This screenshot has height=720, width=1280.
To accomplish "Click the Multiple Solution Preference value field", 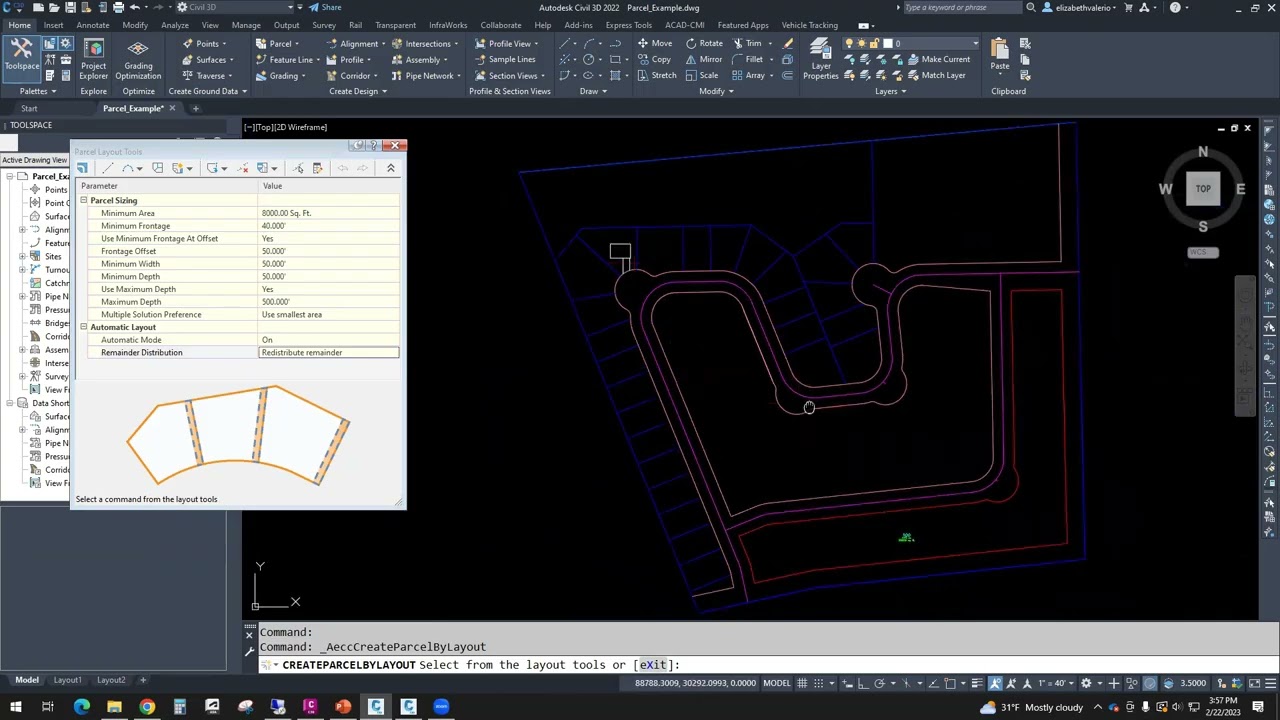I will pyautogui.click(x=329, y=314).
